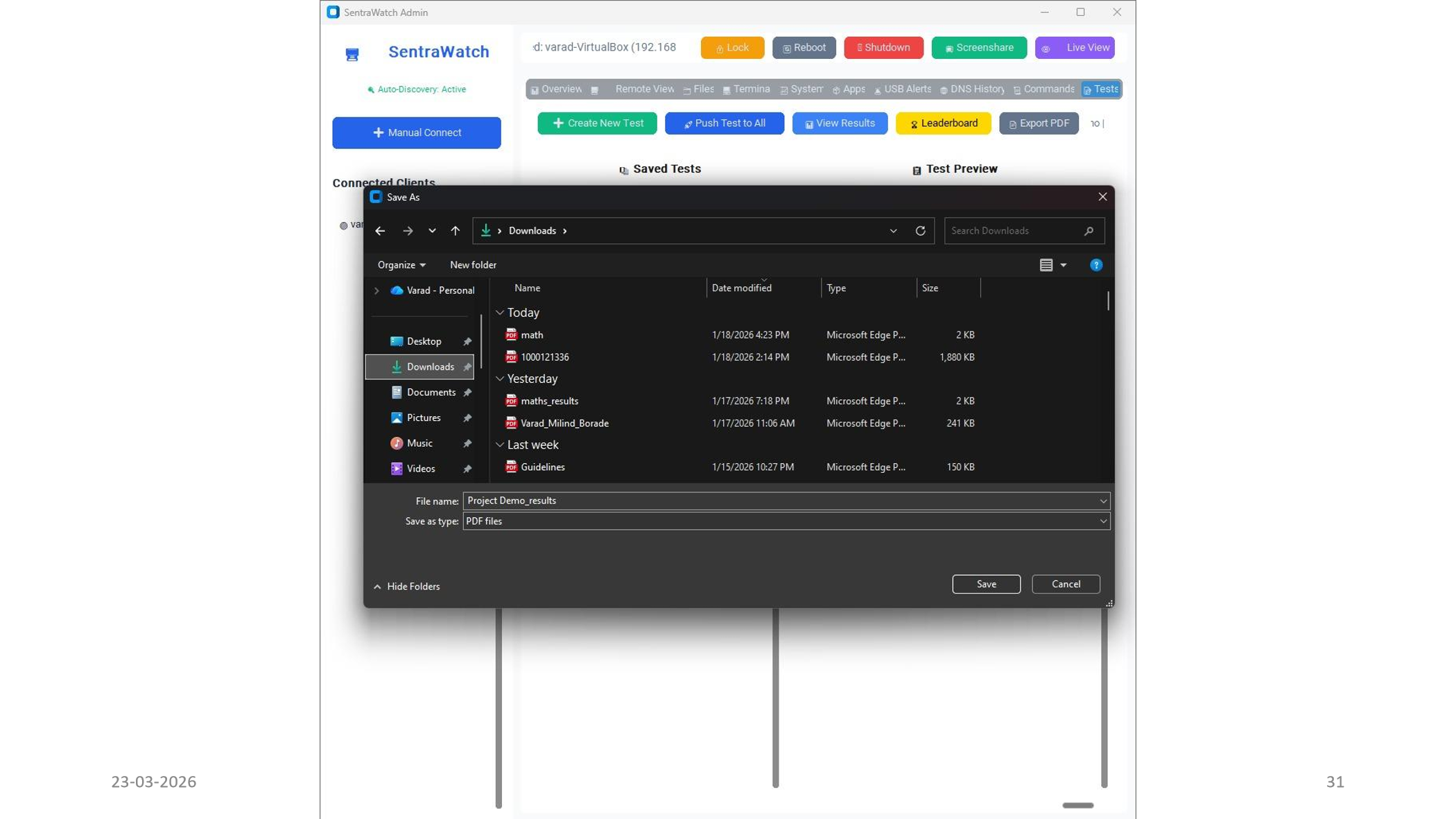
Task: Click the Back arrow in Save As dialog
Action: pyautogui.click(x=380, y=231)
